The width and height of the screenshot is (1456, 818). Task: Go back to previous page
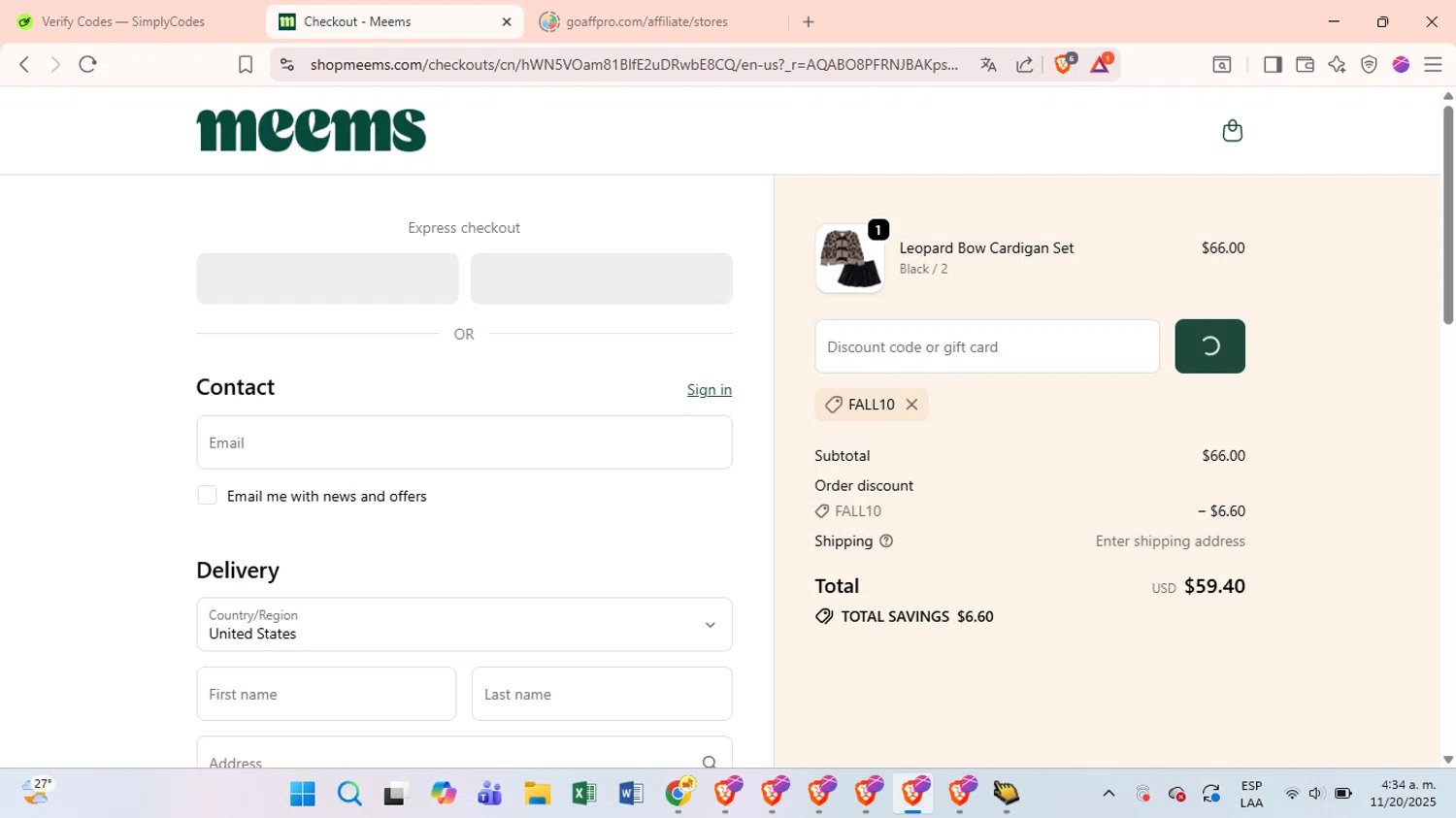(24, 64)
